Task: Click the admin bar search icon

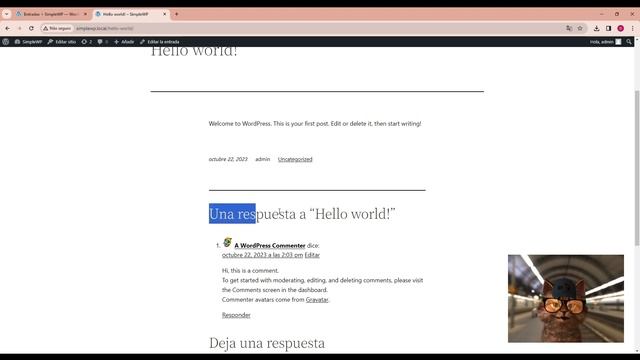Action: [629, 42]
